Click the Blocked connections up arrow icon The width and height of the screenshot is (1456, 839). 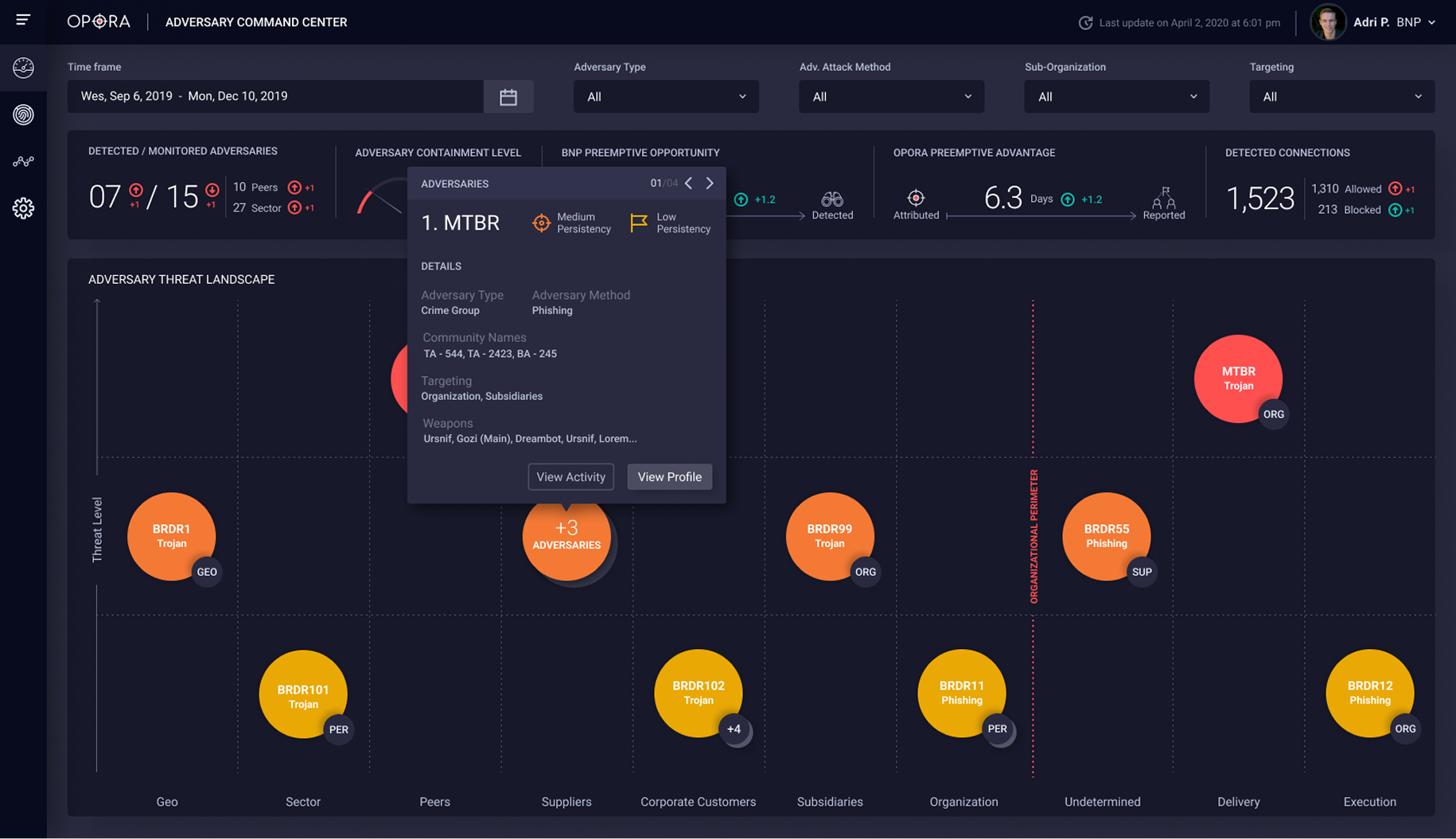(x=1395, y=210)
